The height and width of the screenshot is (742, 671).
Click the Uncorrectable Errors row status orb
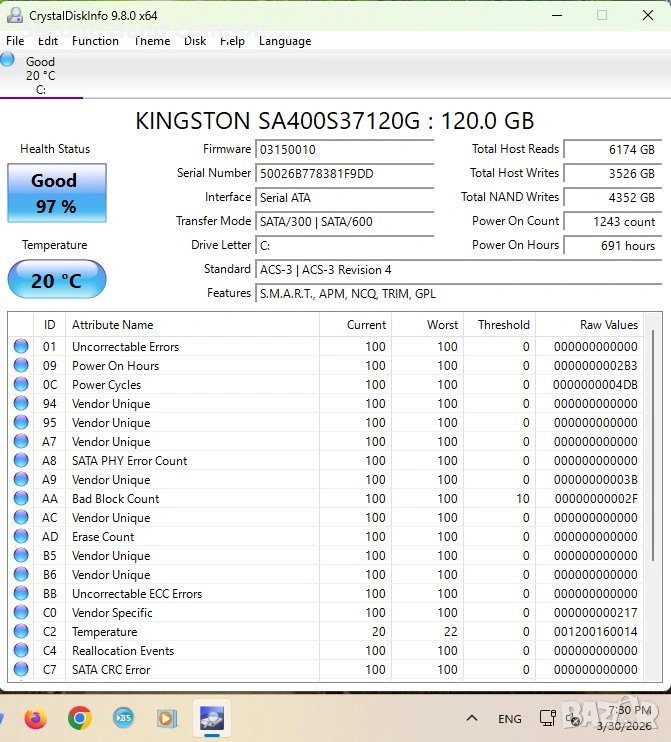21,347
